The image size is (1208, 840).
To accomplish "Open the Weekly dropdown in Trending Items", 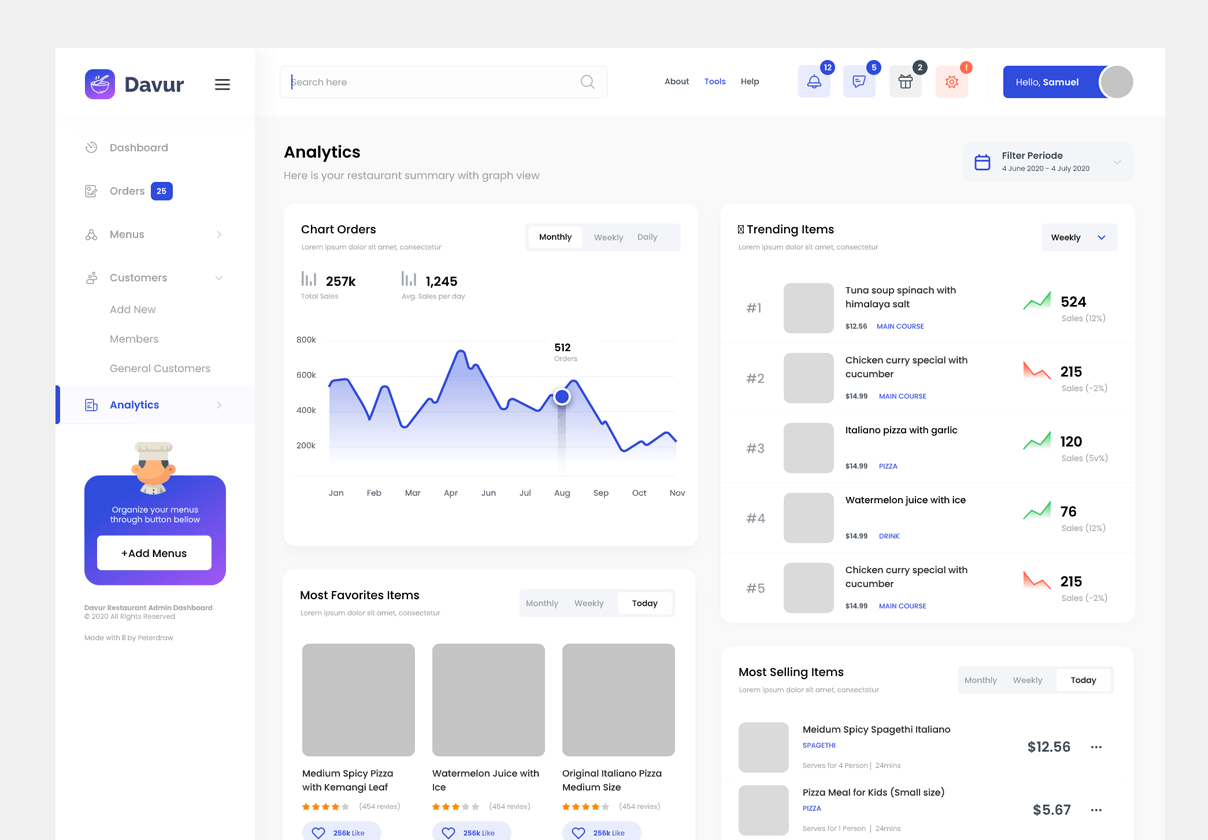I will click(1079, 237).
